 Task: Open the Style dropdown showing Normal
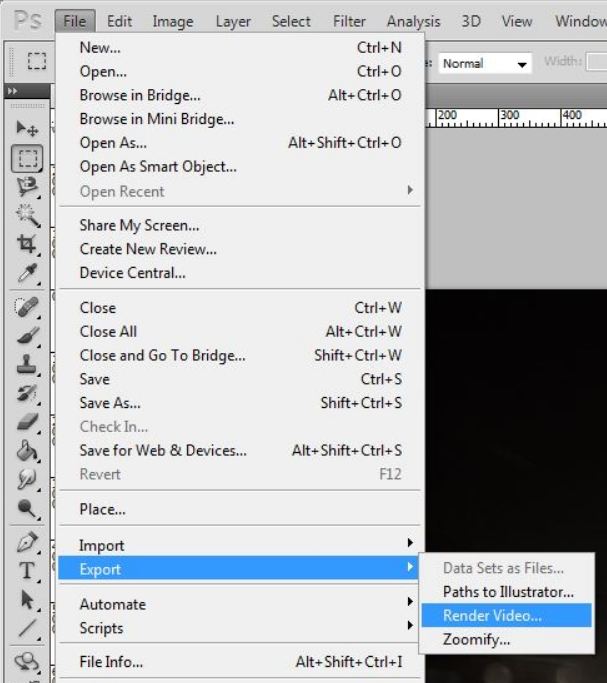tap(485, 64)
